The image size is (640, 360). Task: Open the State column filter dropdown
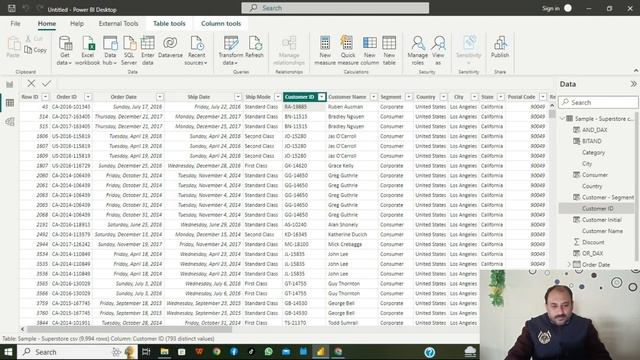pyautogui.click(x=500, y=97)
